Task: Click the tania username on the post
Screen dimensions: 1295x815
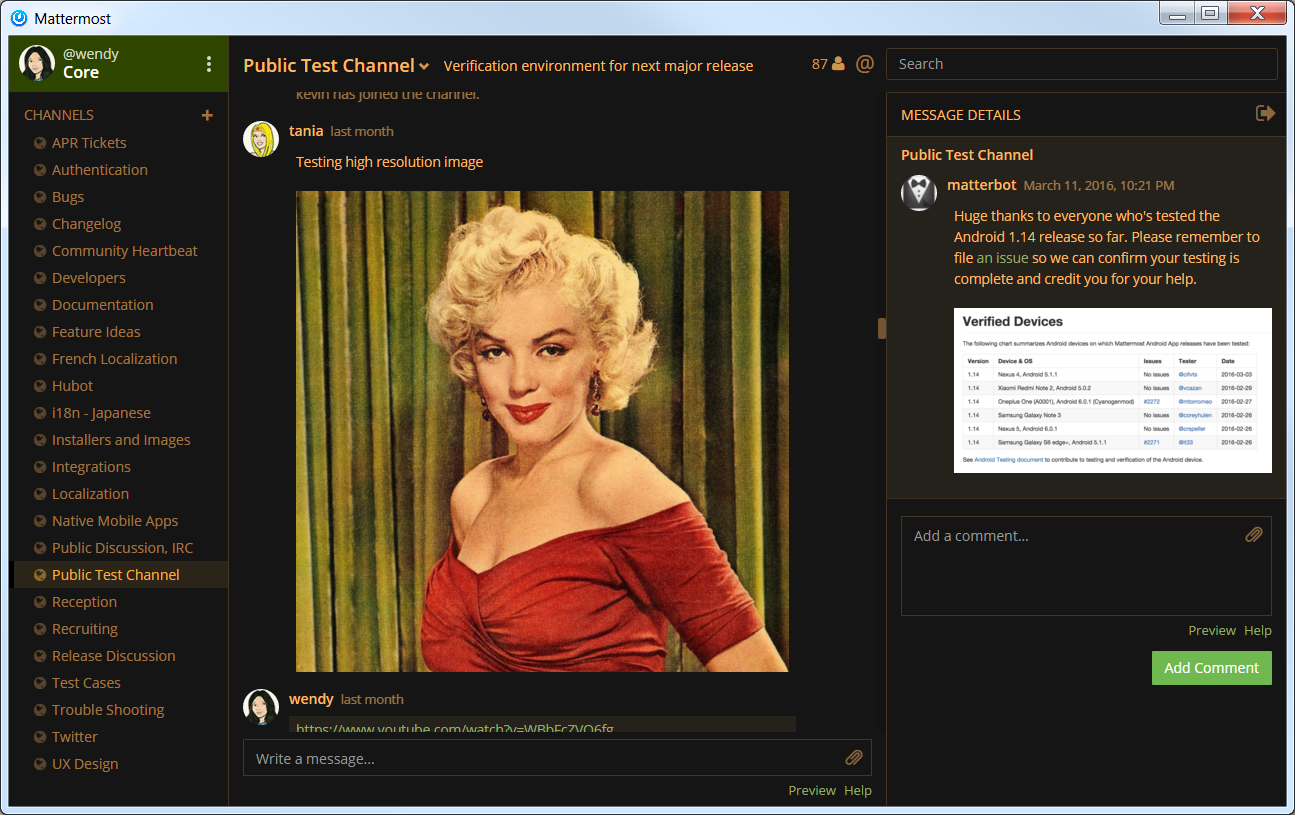Action: pos(306,131)
